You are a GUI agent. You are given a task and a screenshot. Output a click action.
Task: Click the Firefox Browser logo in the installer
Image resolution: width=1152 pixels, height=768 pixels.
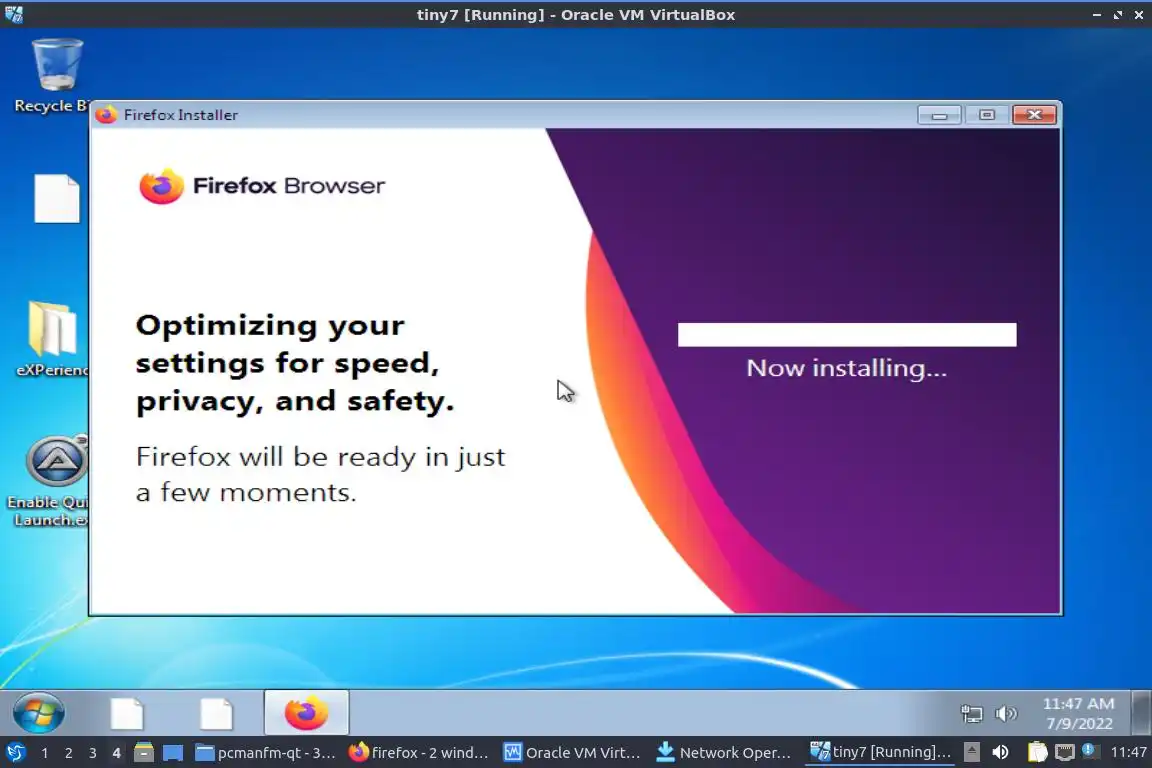pyautogui.click(x=262, y=186)
